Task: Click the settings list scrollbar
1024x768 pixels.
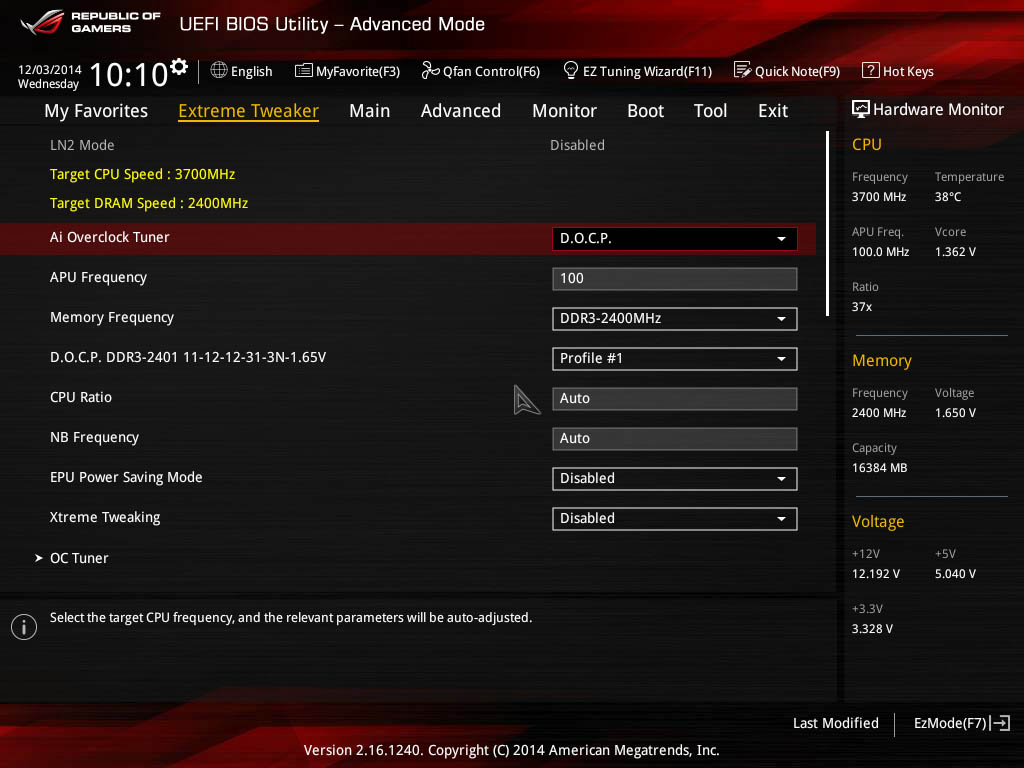Action: point(827,223)
